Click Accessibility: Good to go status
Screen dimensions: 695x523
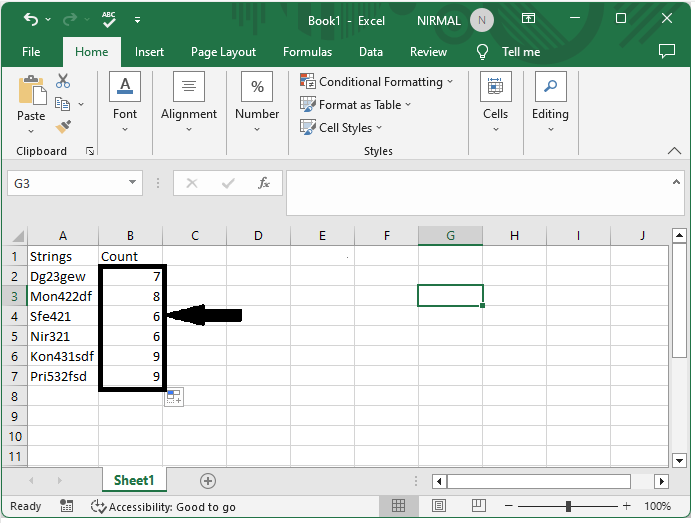[163, 507]
